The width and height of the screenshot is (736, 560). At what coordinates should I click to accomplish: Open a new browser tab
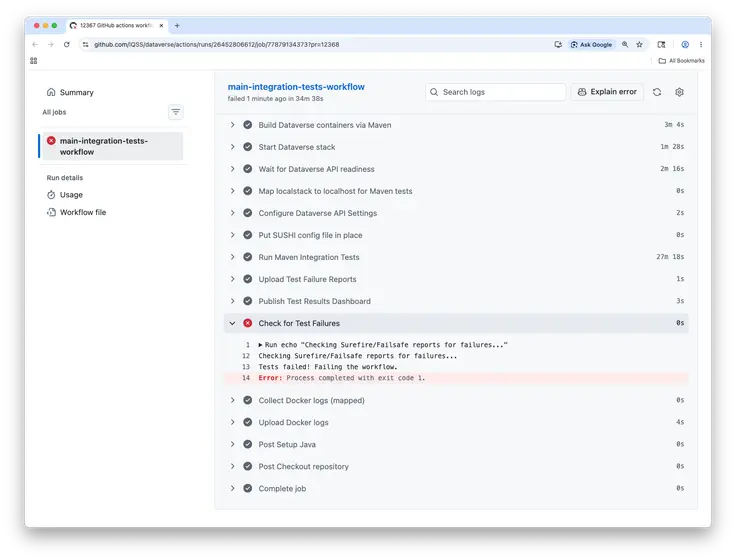177,26
